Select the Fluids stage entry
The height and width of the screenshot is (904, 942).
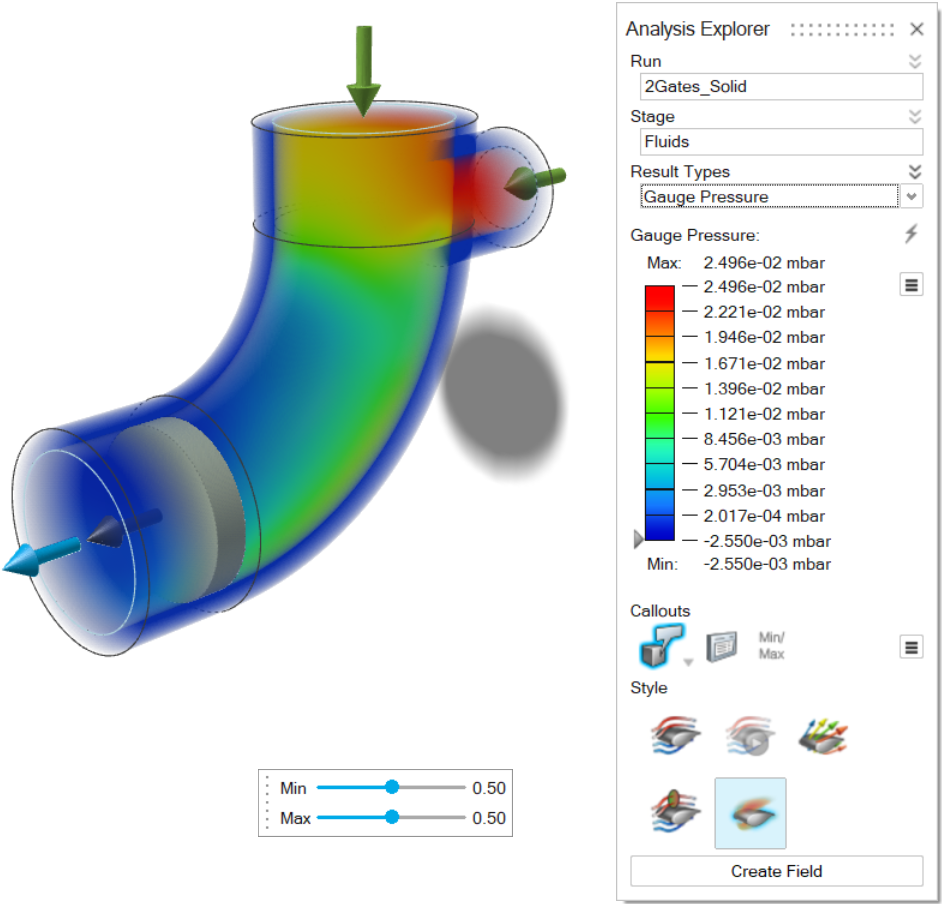(781, 142)
